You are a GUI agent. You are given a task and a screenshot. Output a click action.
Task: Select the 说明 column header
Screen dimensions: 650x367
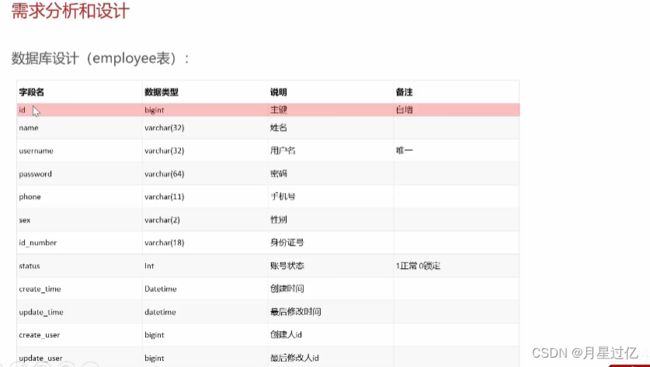278,92
